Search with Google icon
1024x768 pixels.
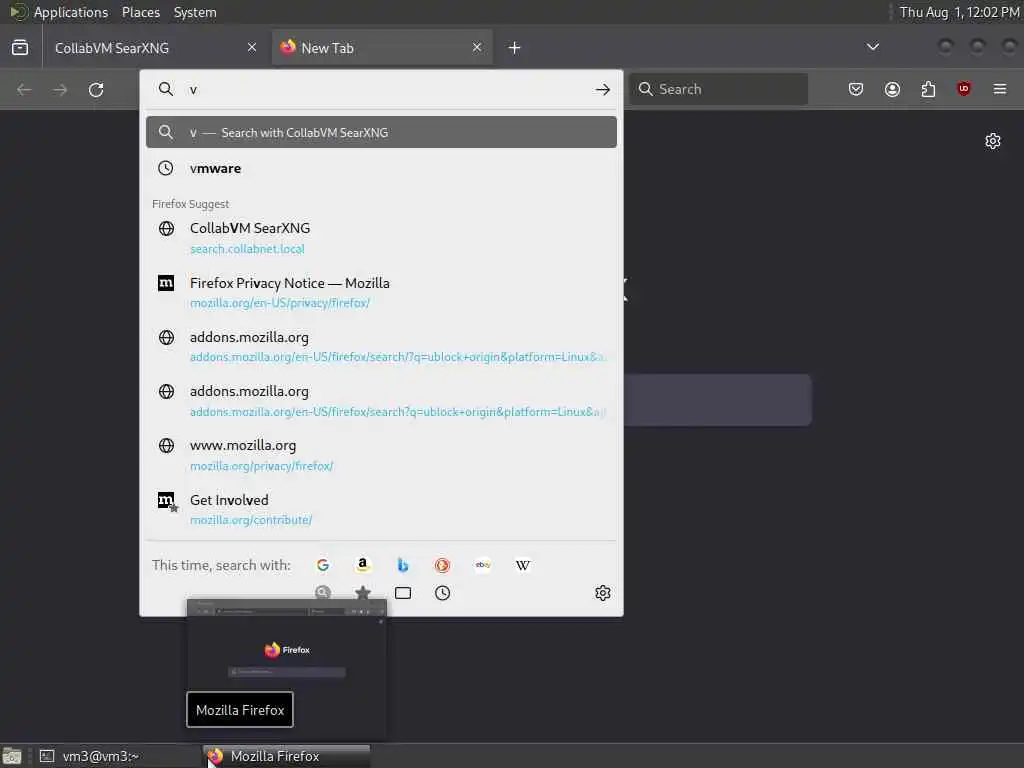tap(323, 566)
